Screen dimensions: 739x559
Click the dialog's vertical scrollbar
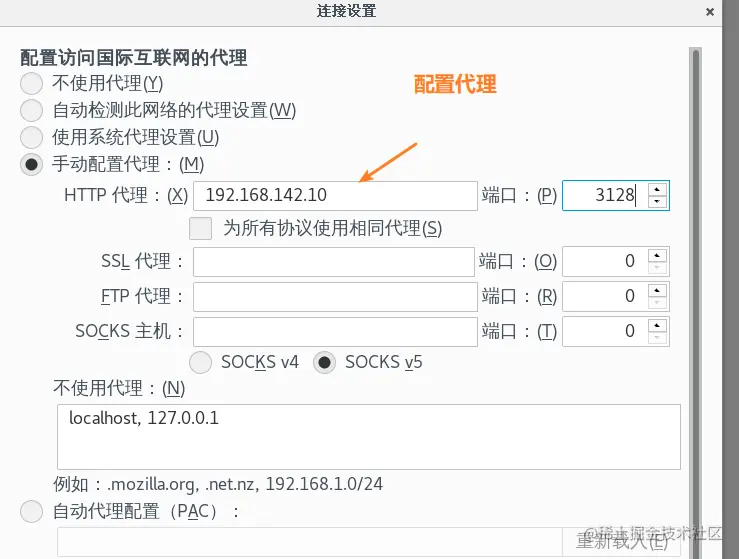(695, 303)
